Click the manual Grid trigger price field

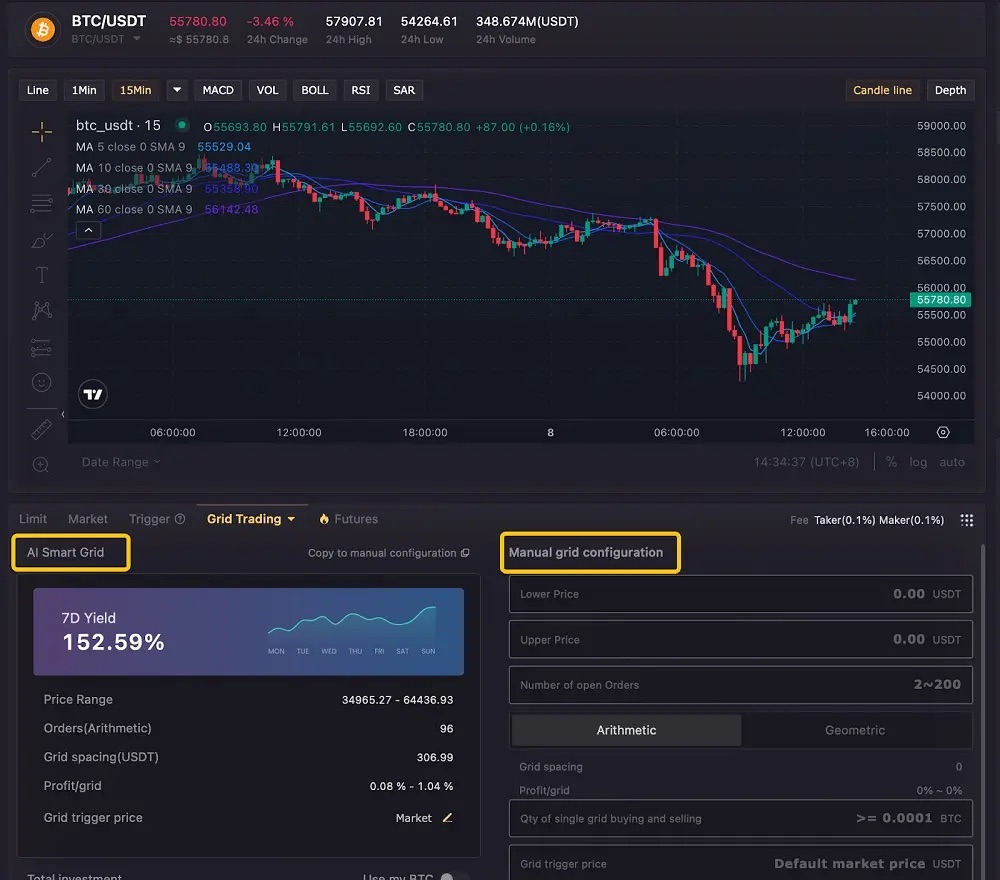click(x=740, y=863)
